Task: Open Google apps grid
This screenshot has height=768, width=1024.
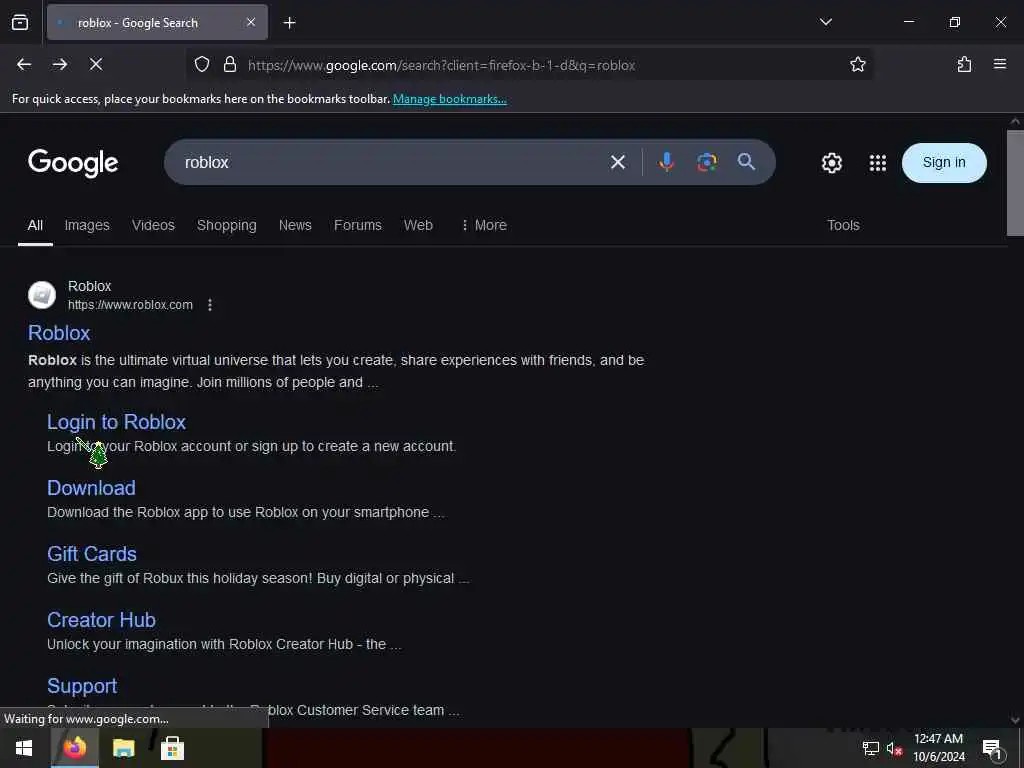Action: pos(878,163)
